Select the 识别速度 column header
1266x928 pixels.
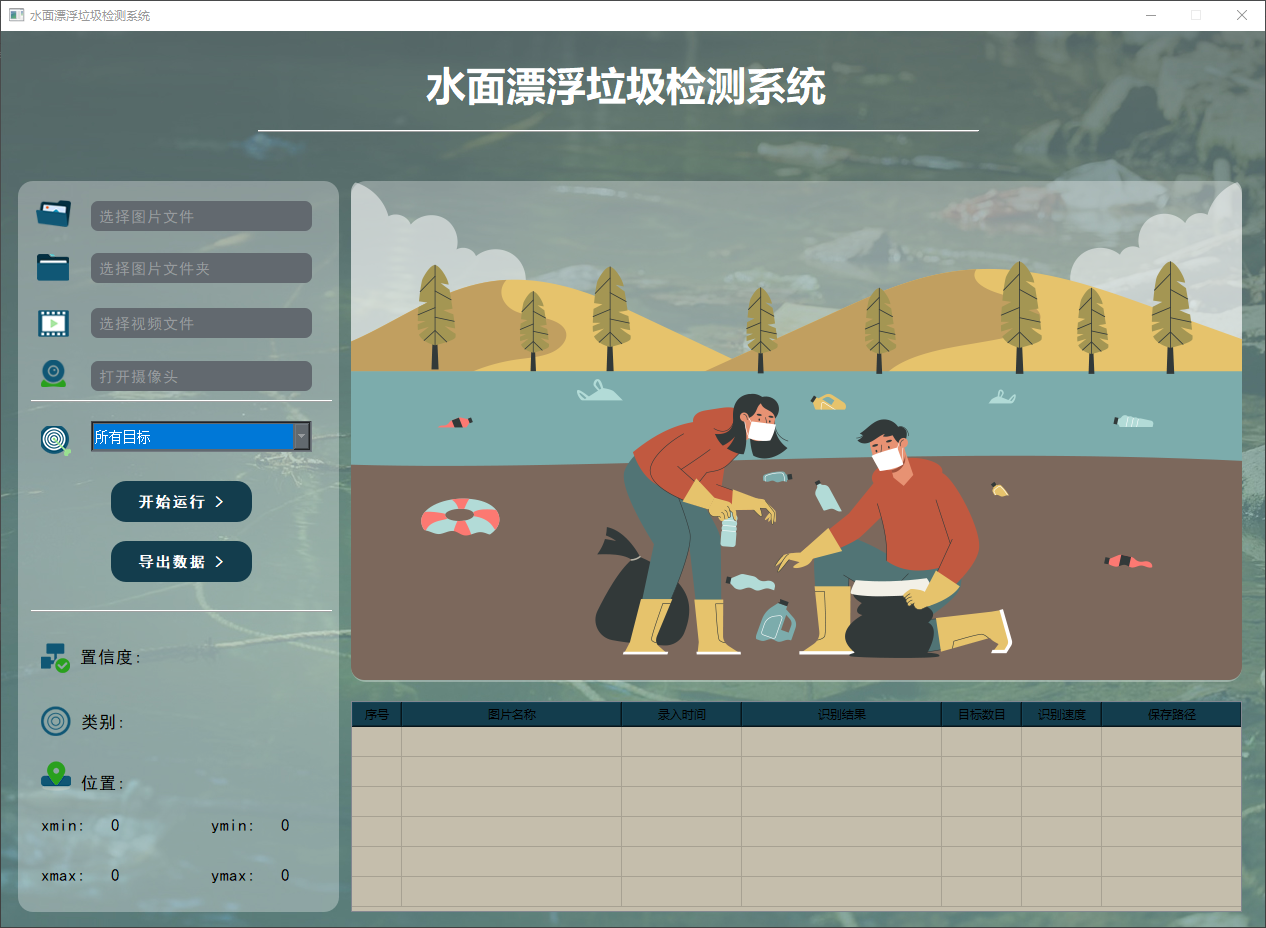(x=1062, y=714)
